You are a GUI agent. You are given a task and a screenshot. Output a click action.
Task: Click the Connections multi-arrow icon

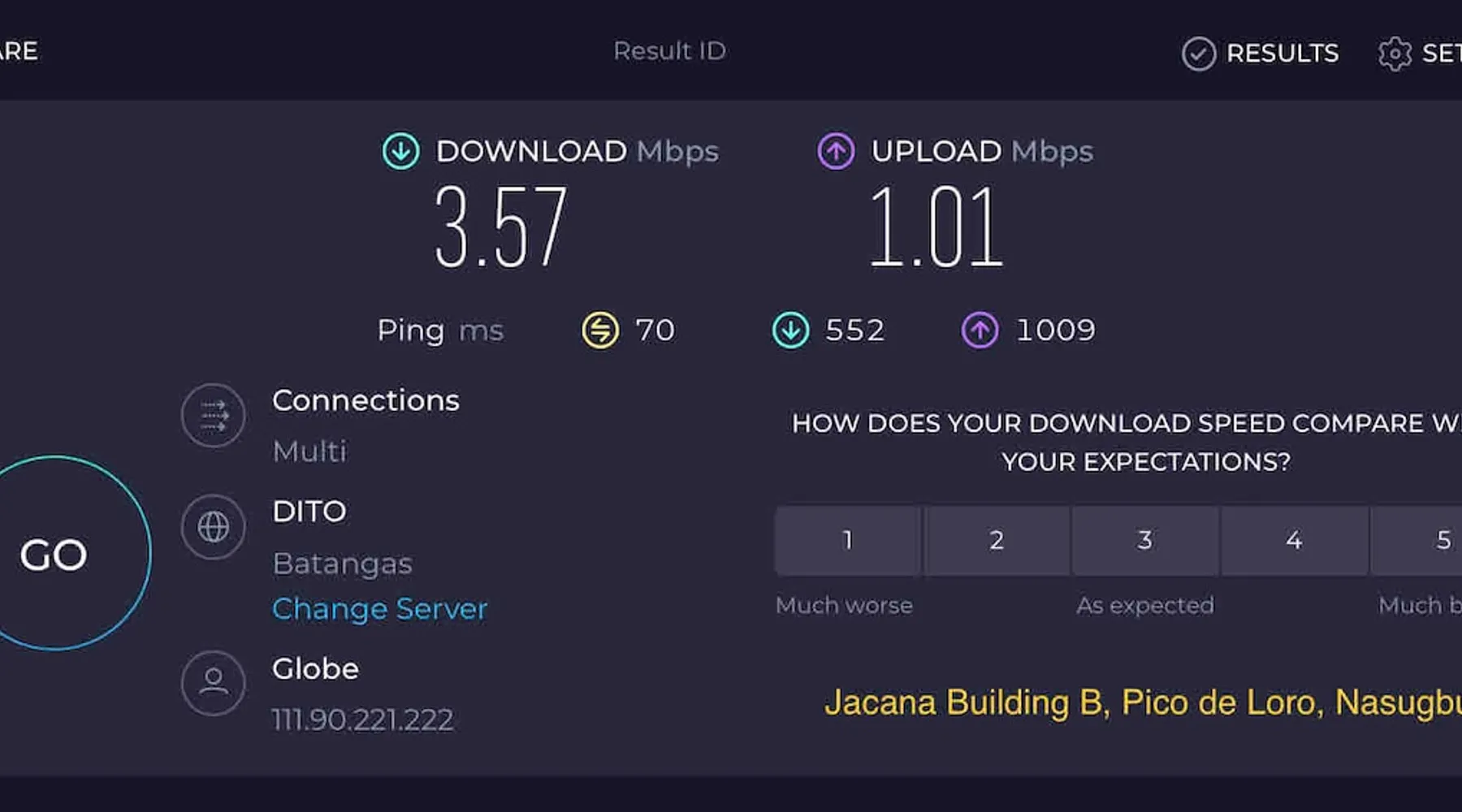pyautogui.click(x=213, y=416)
